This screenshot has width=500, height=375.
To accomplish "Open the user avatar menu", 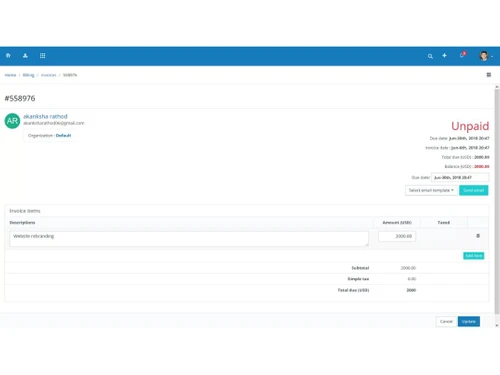I will (x=486, y=56).
